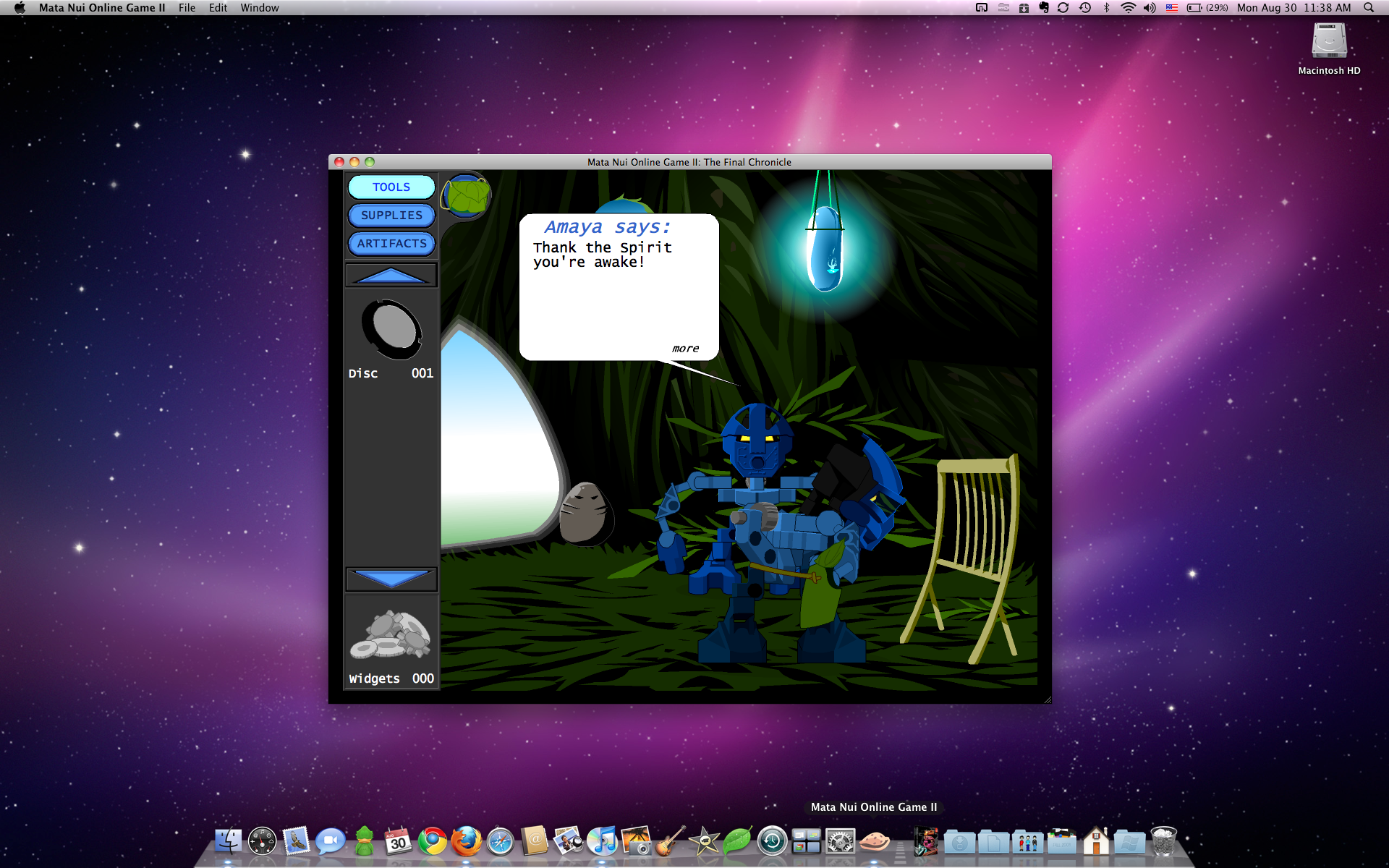Image resolution: width=1389 pixels, height=868 pixels.
Task: Click 'more' to continue Amaya's dialog
Action: click(x=684, y=348)
